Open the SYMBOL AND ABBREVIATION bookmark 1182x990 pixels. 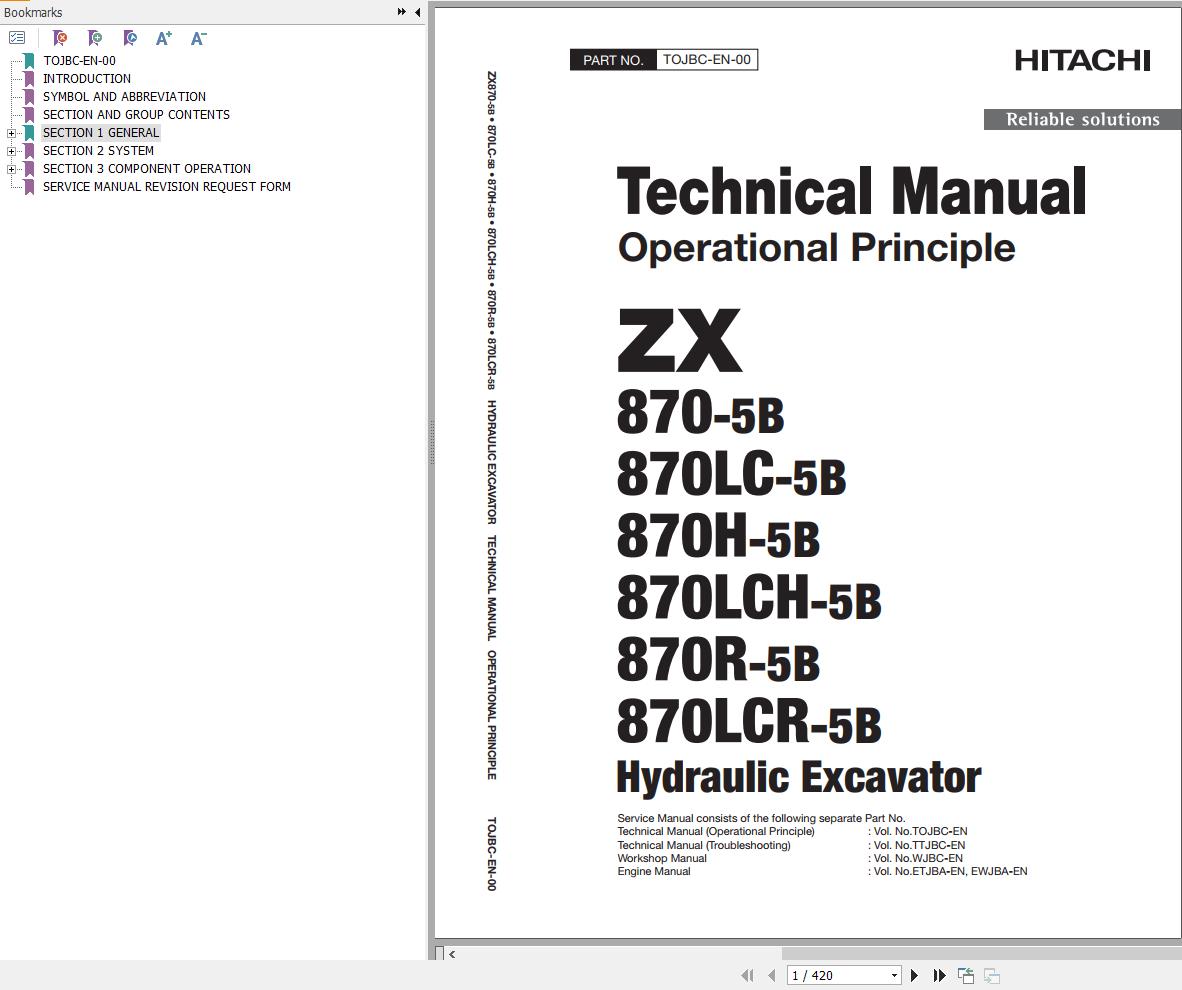click(124, 97)
